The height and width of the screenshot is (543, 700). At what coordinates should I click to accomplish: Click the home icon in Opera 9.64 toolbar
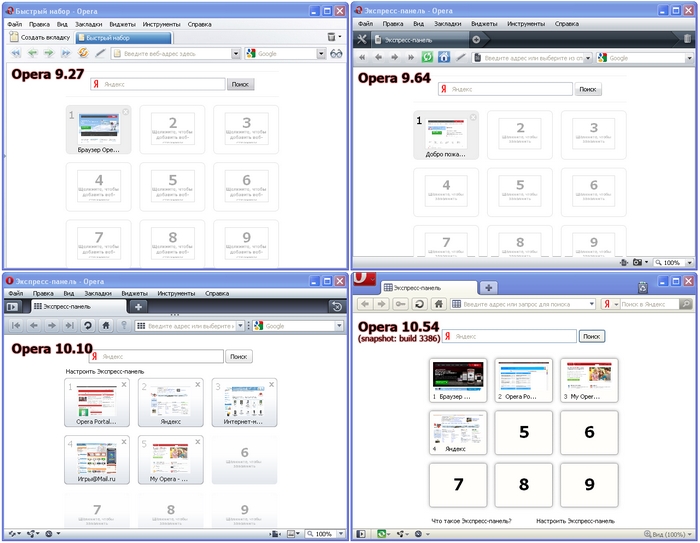pos(443,57)
